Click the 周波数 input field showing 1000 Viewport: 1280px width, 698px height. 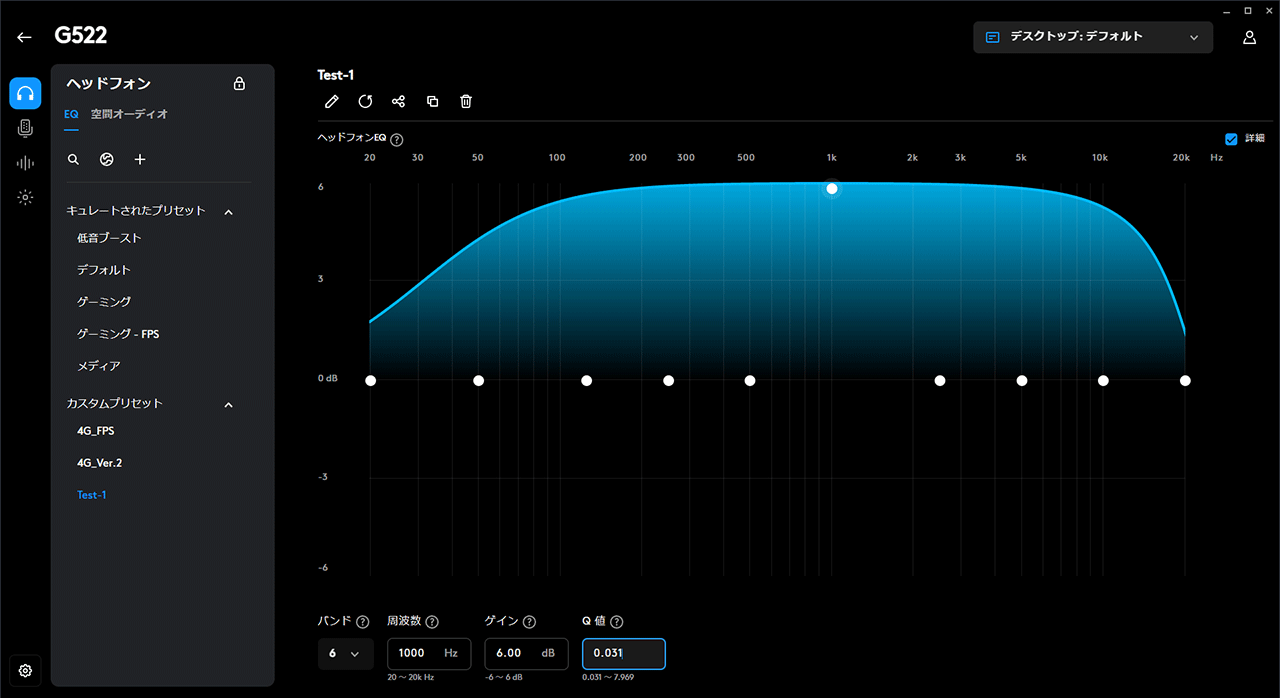coord(415,653)
